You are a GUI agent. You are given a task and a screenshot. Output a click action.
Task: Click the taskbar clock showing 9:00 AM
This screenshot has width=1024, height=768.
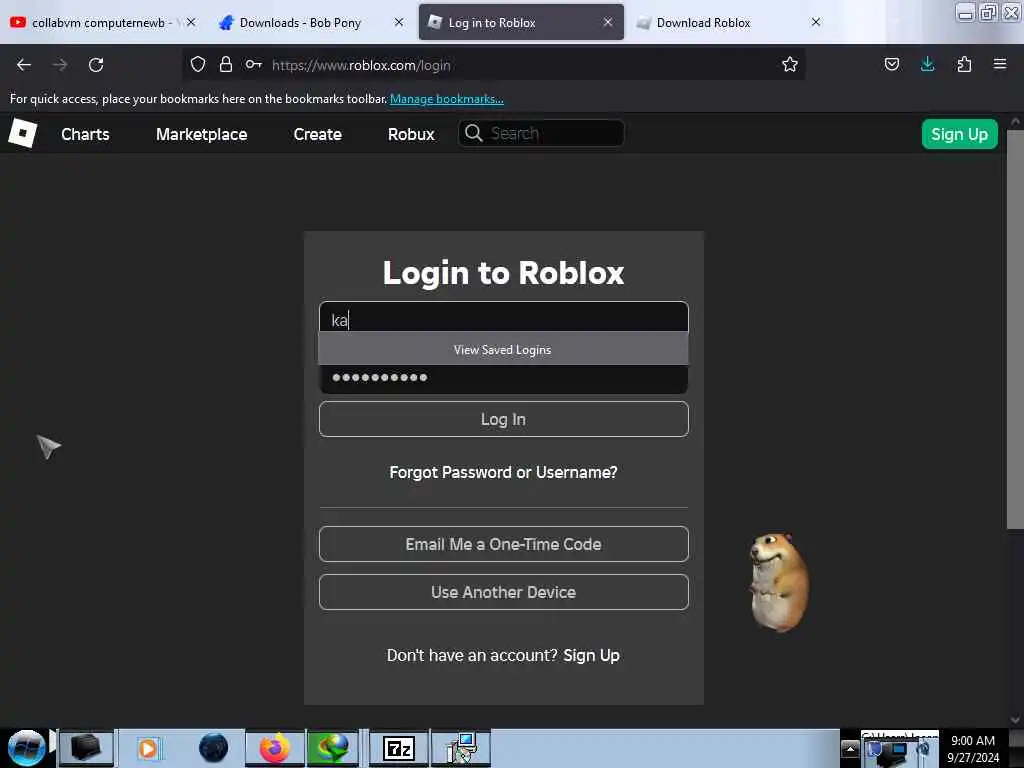tap(973, 749)
